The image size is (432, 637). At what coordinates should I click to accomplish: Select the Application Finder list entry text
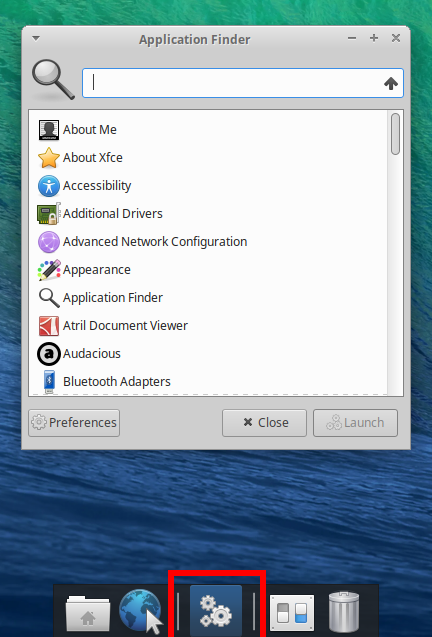pyautogui.click(x=113, y=298)
